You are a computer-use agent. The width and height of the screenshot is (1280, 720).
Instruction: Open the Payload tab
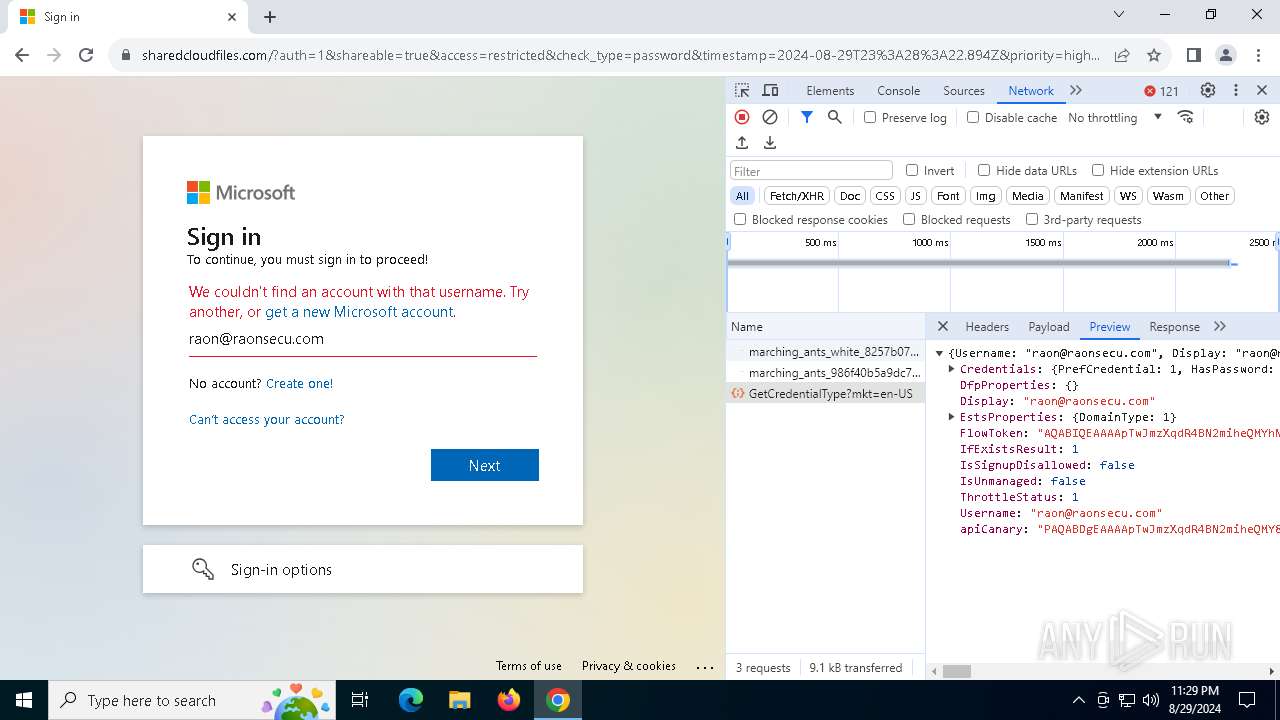1049,326
